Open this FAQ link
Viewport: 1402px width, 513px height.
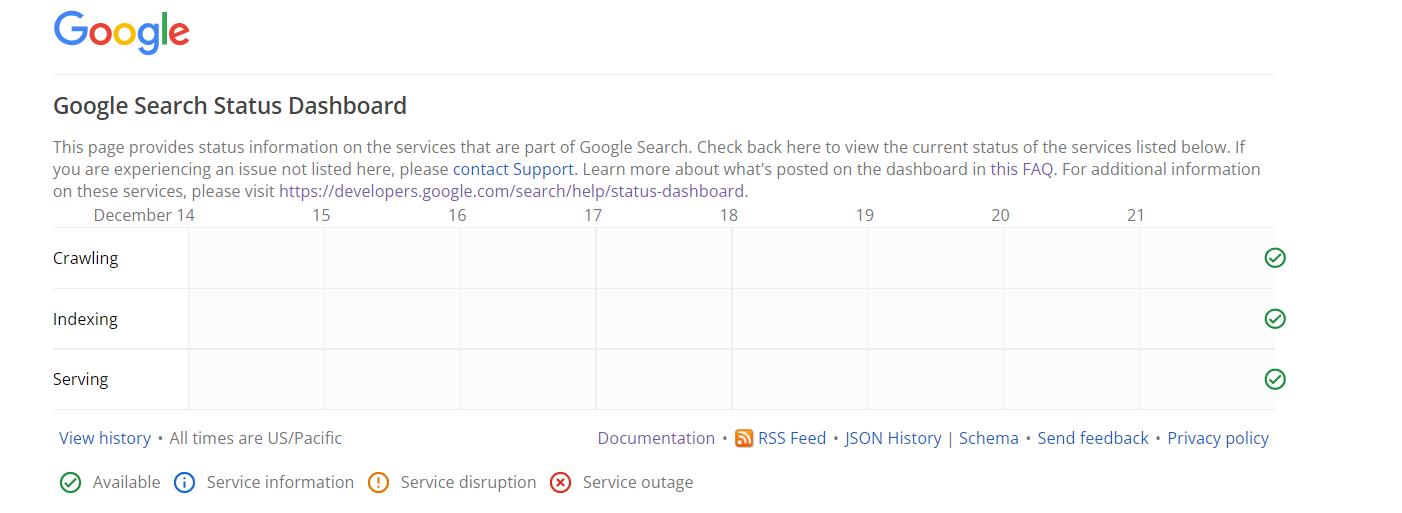pyautogui.click(x=1021, y=169)
